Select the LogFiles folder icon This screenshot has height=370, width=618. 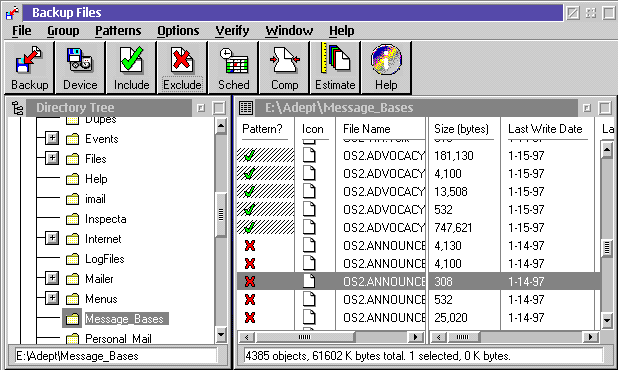(72, 259)
